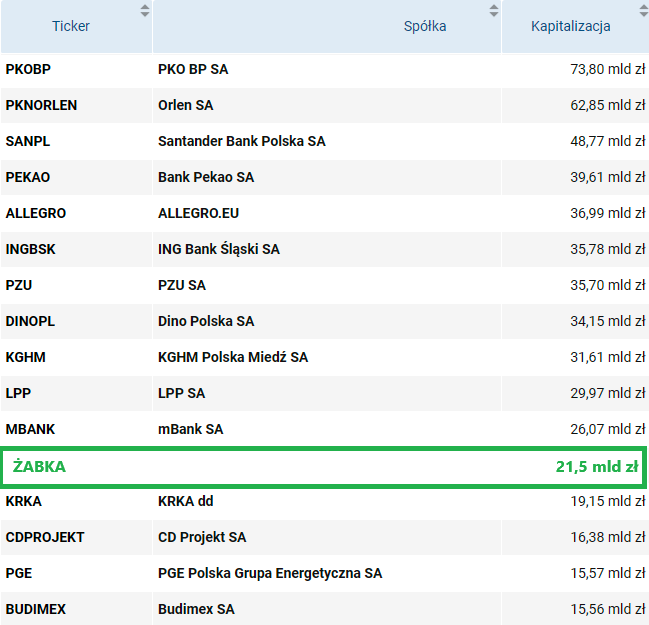Click the 15,57 mld zł value
Image resolution: width=649 pixels, height=625 pixels.
608,573
